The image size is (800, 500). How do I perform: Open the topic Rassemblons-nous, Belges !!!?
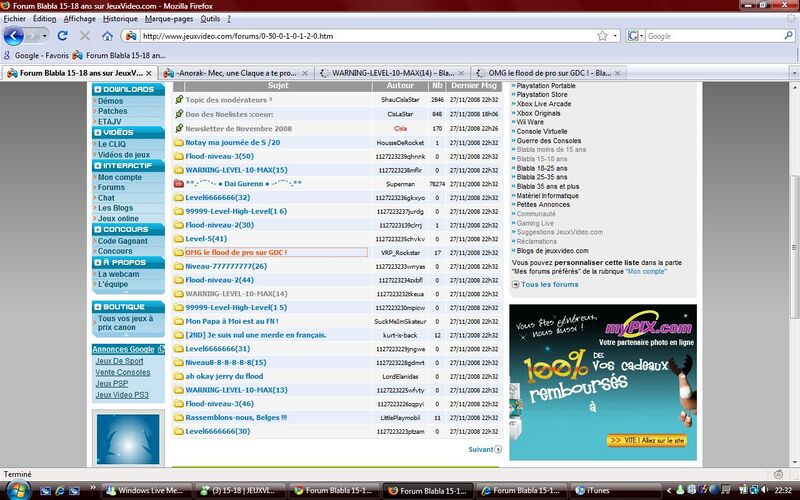(x=236, y=417)
